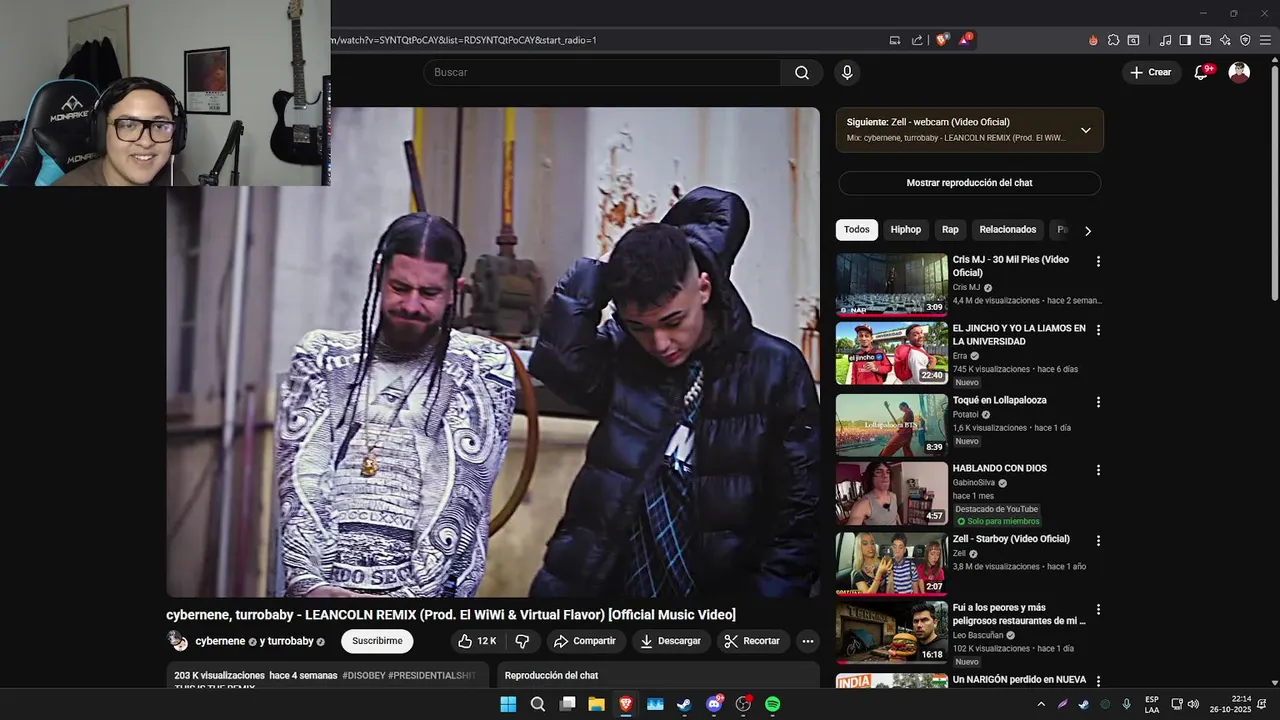Open the more actions ellipsis below video
Viewport: 1280px width, 720px height.
pos(808,641)
